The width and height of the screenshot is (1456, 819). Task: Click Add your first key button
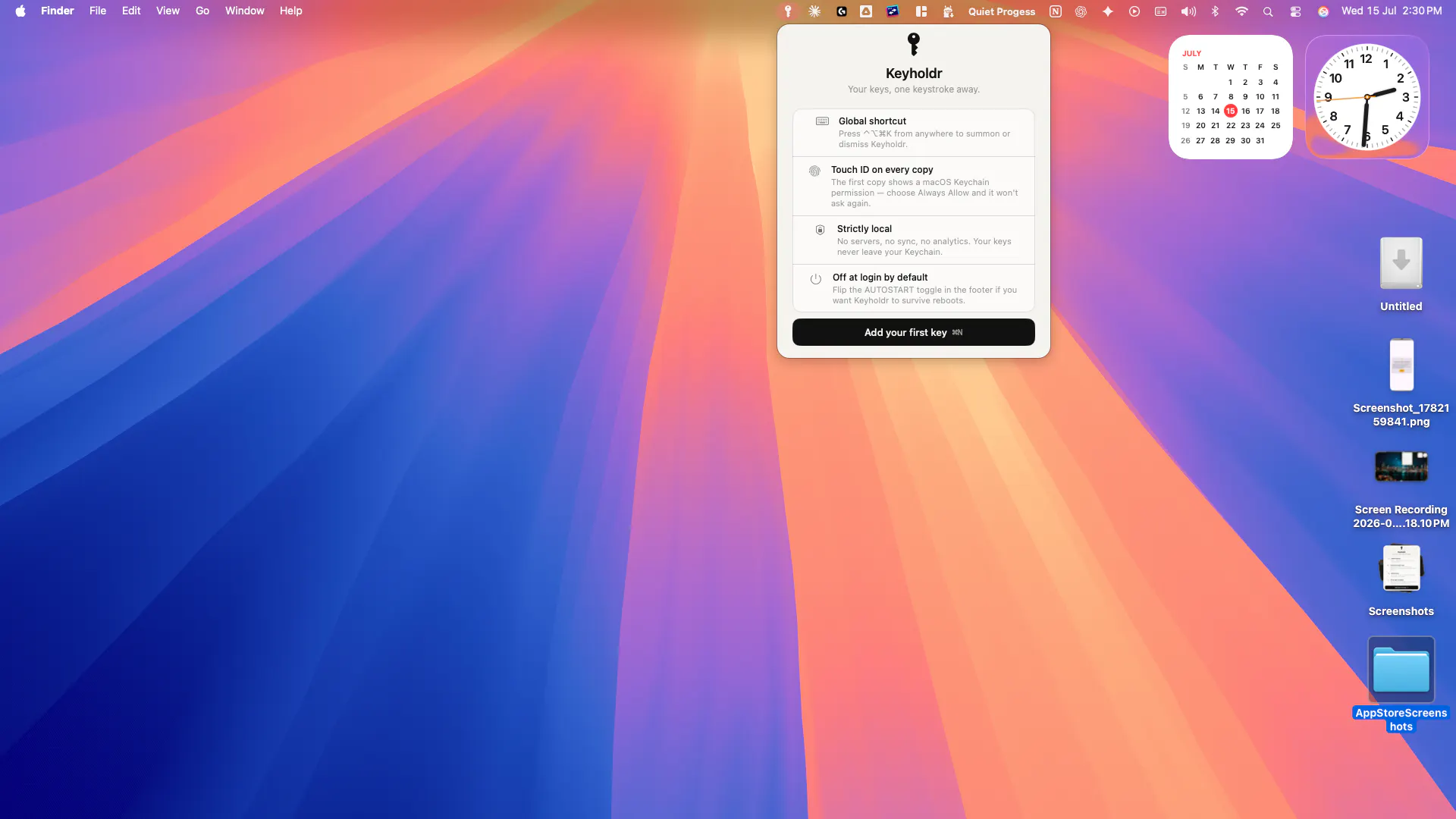[x=913, y=332]
